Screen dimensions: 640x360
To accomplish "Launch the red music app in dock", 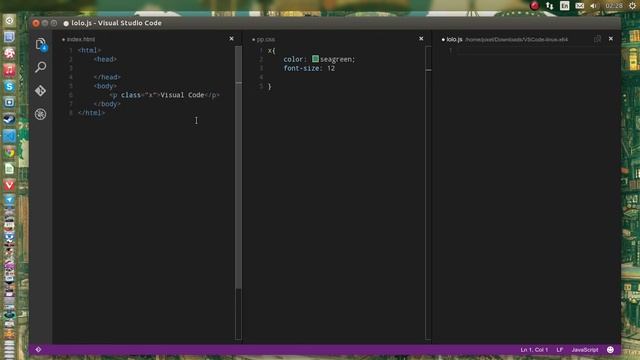I will 9,70.
